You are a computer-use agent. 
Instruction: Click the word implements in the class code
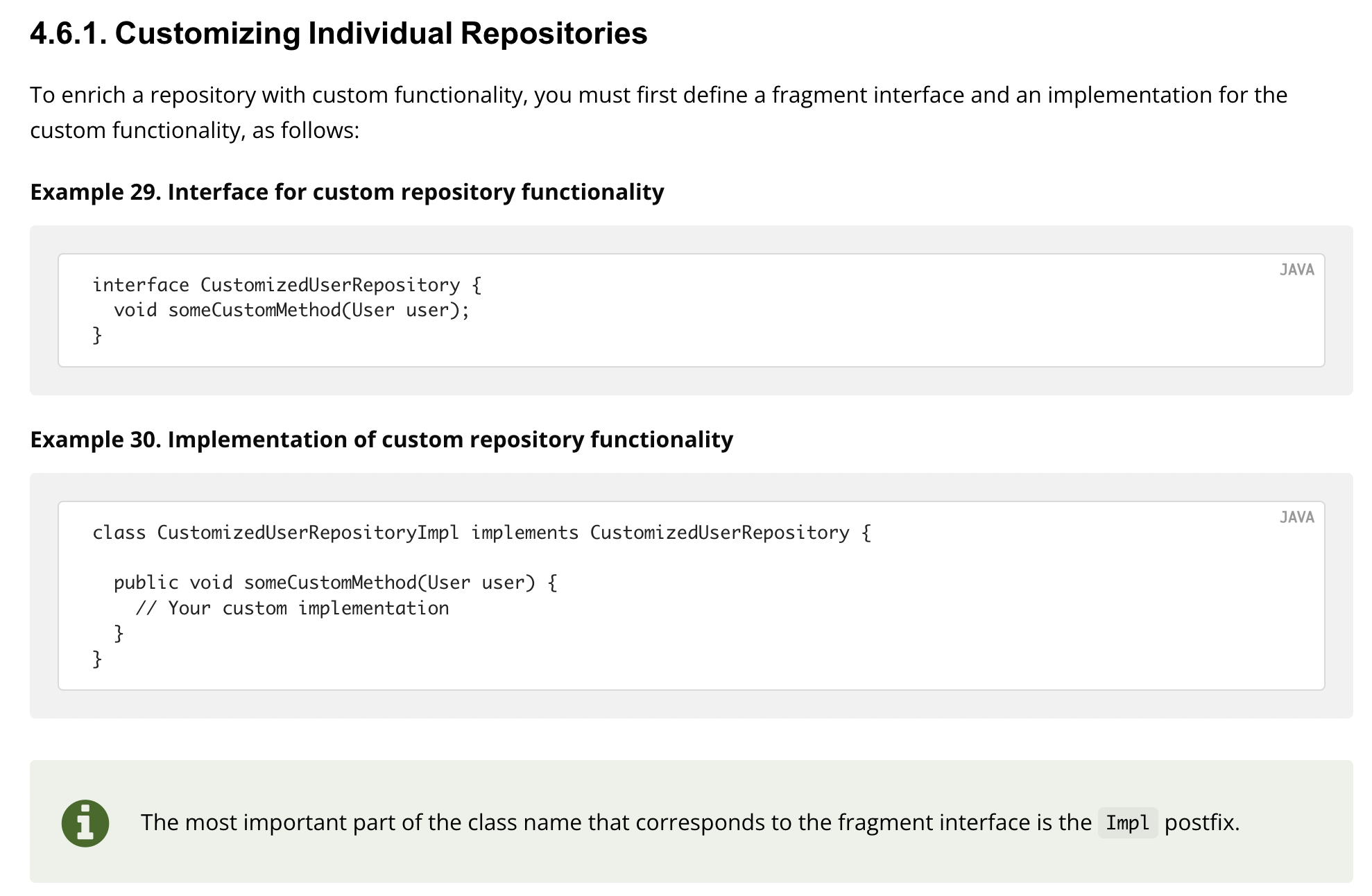[x=524, y=533]
